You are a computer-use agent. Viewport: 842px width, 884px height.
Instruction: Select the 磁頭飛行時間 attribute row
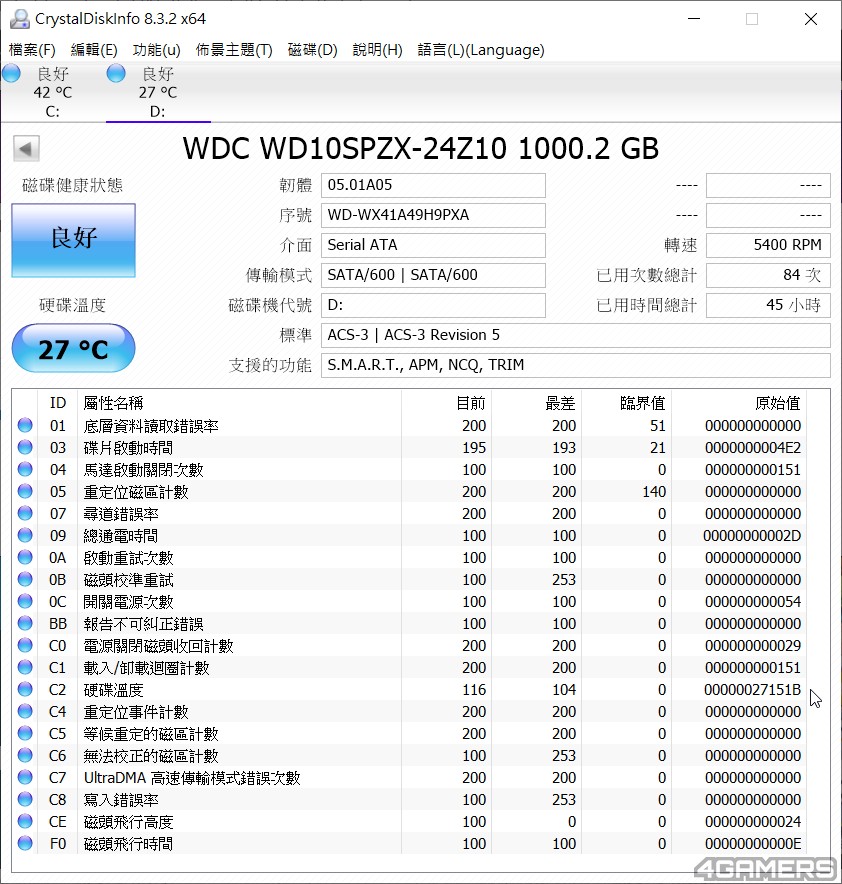[409, 843]
